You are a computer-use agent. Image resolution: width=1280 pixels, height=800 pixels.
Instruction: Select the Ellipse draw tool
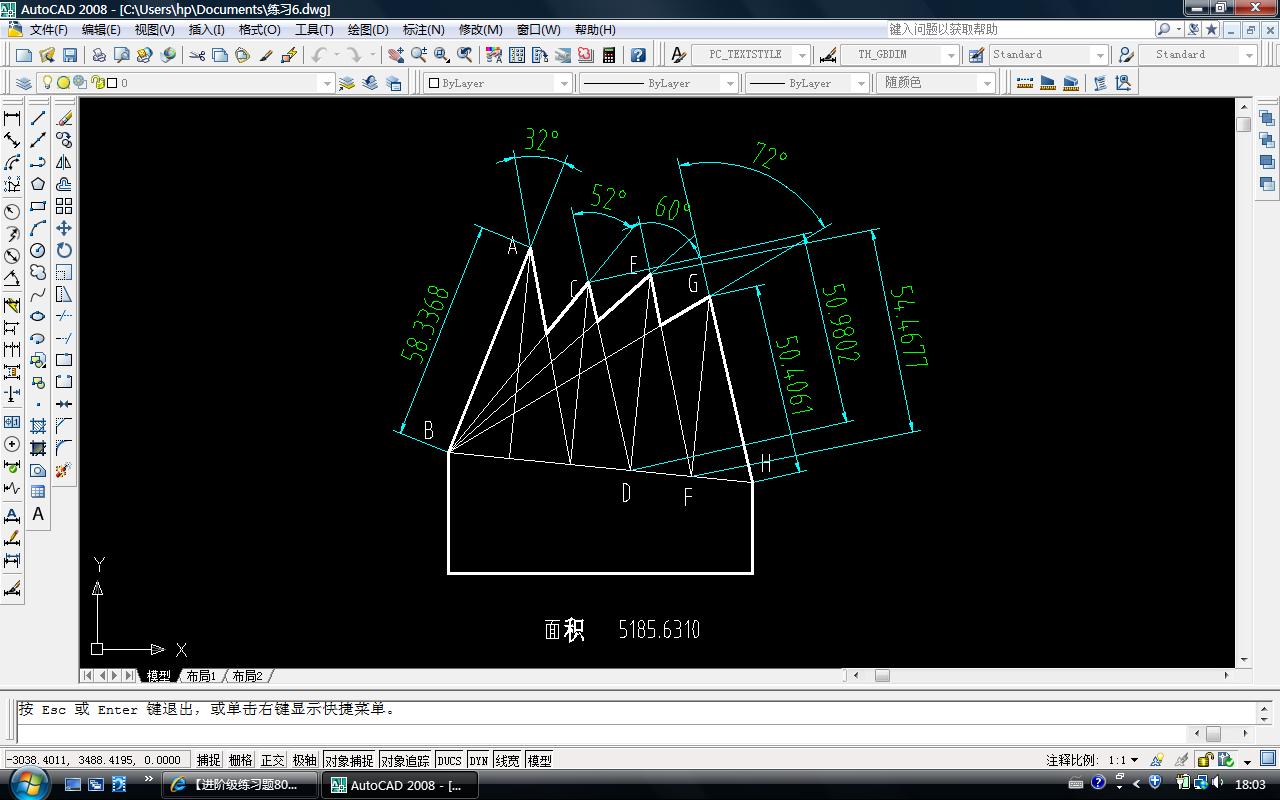tap(38, 316)
